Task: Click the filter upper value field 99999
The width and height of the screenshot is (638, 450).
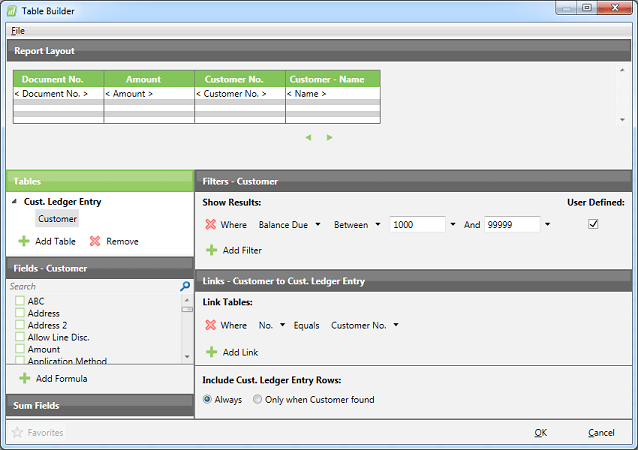Action: tap(512, 224)
